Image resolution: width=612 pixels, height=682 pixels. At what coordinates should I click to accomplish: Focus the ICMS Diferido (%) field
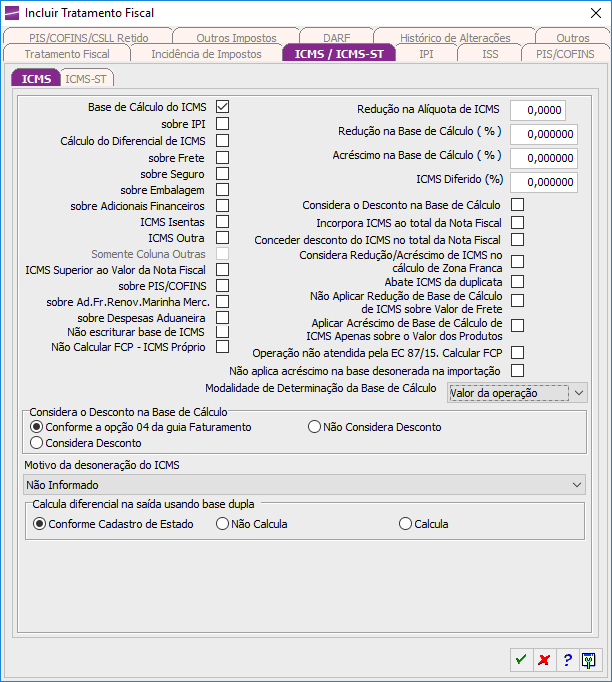pyautogui.click(x=544, y=182)
